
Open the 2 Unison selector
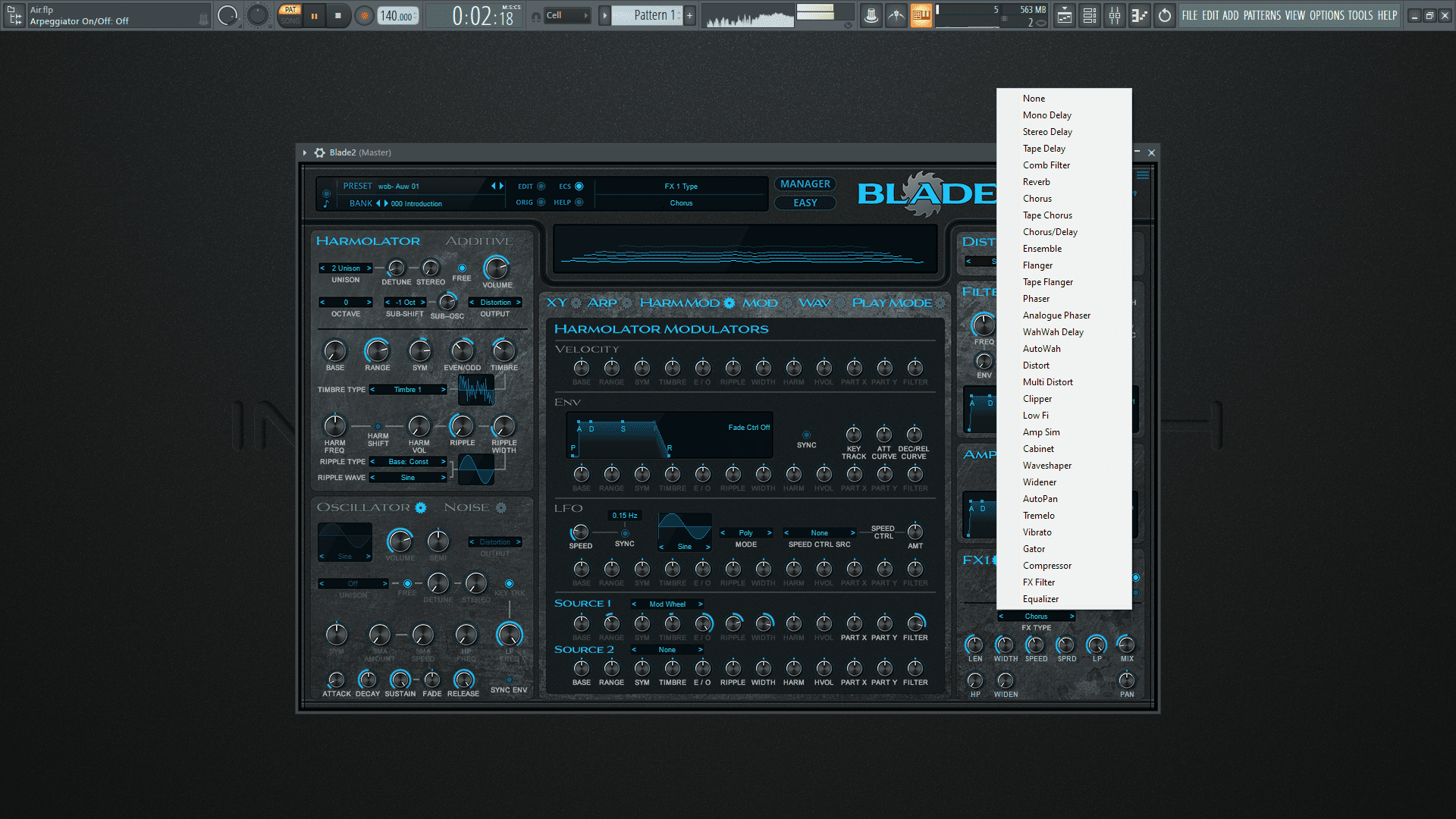click(346, 268)
